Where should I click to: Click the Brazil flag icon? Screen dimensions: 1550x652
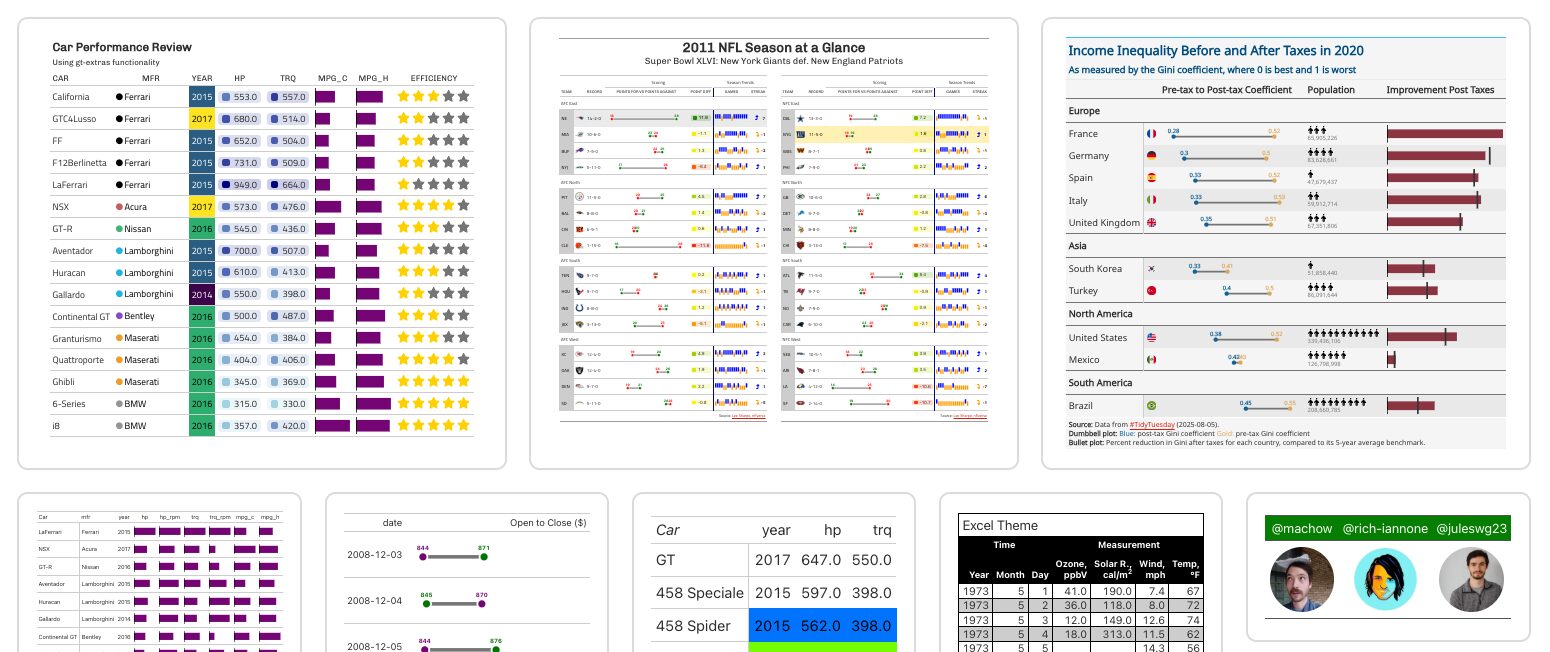point(1151,405)
